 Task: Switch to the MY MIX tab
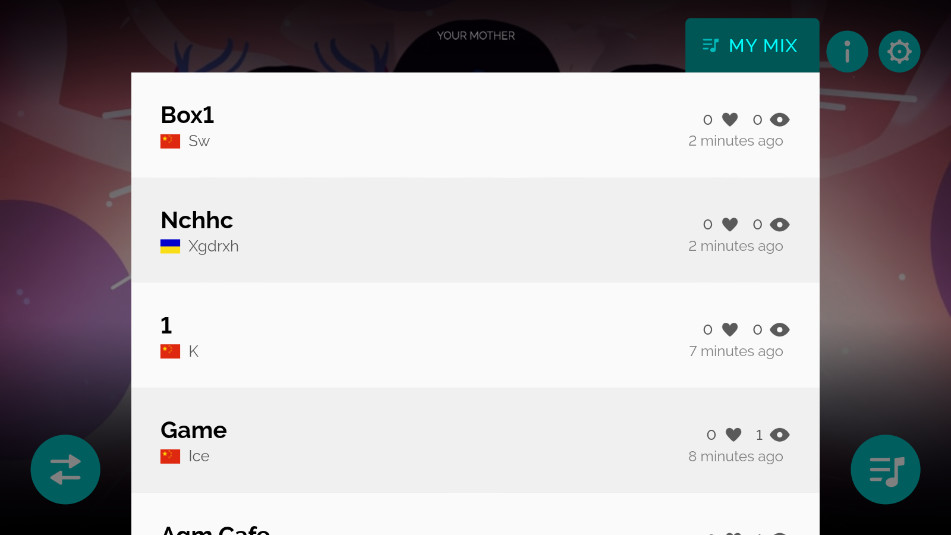click(752, 45)
